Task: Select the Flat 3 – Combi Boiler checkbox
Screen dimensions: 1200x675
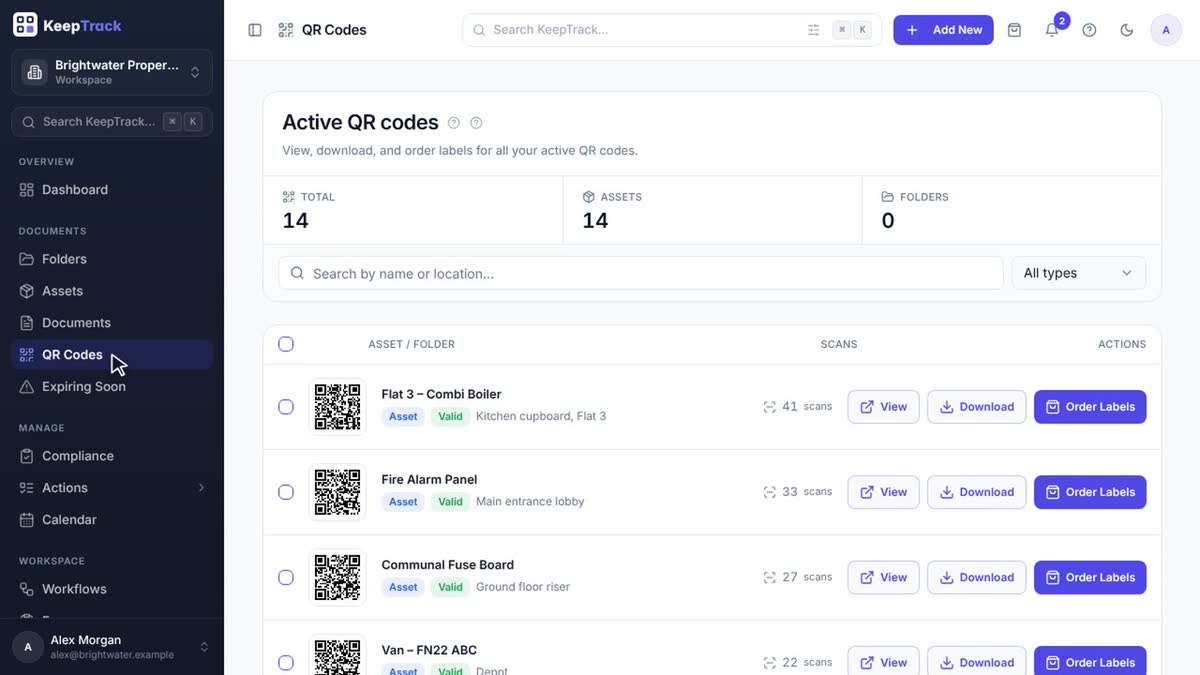Action: click(x=286, y=407)
